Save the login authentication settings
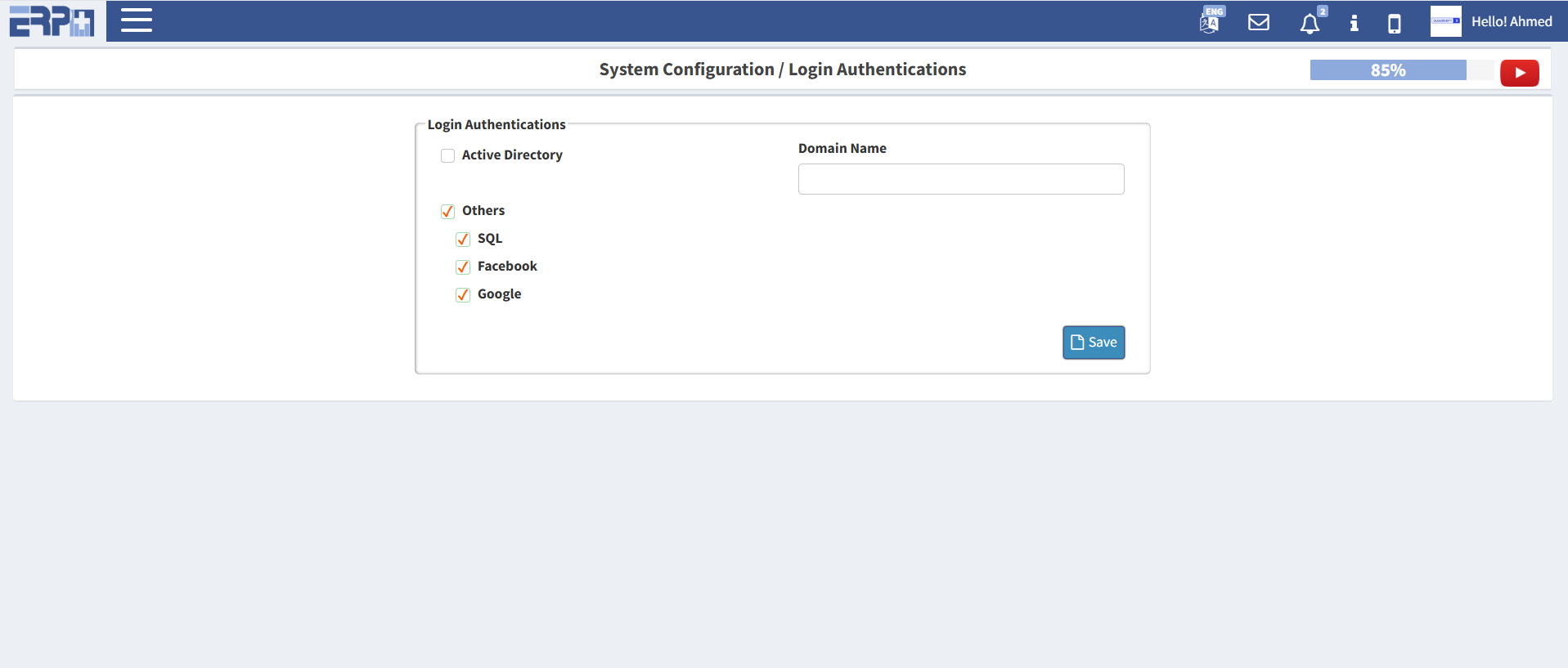This screenshot has width=1568, height=668. coord(1093,343)
